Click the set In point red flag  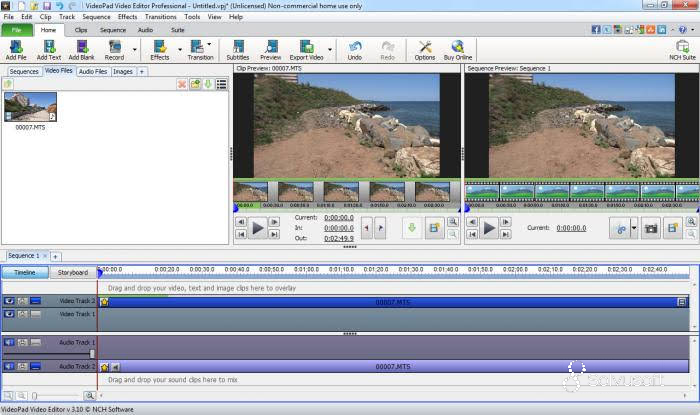[x=367, y=228]
